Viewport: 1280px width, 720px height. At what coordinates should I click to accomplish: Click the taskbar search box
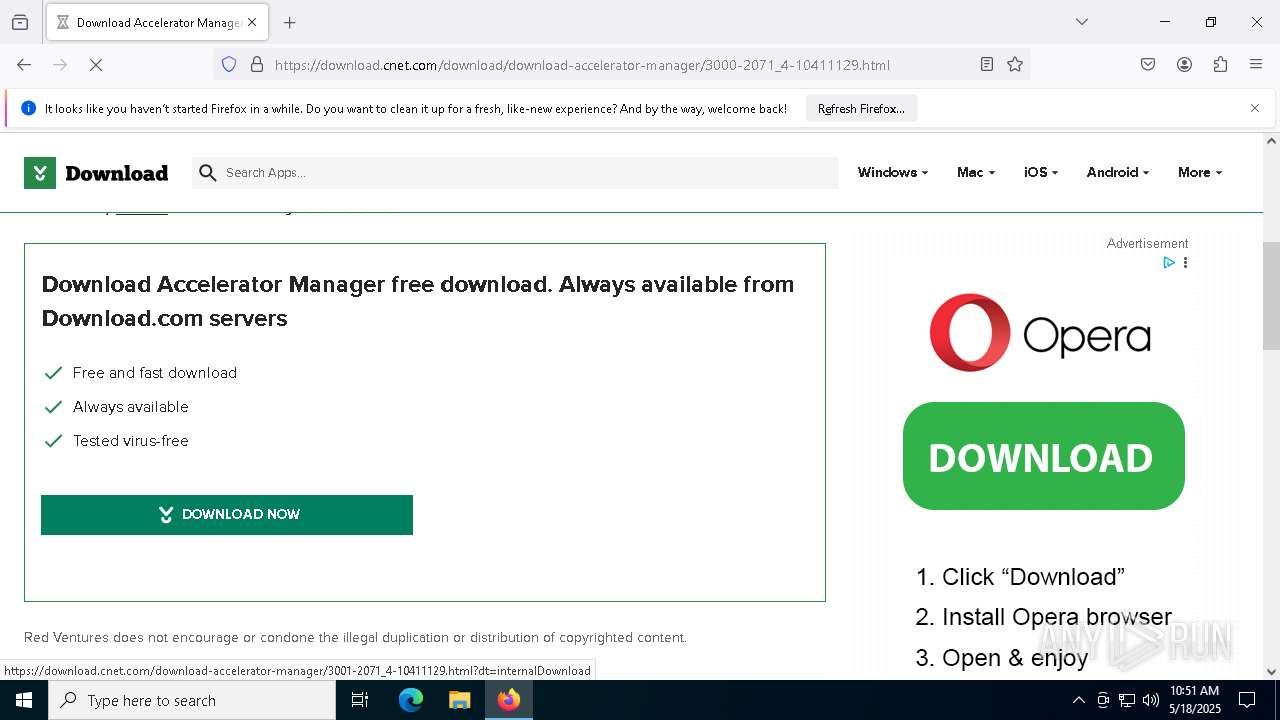click(192, 700)
